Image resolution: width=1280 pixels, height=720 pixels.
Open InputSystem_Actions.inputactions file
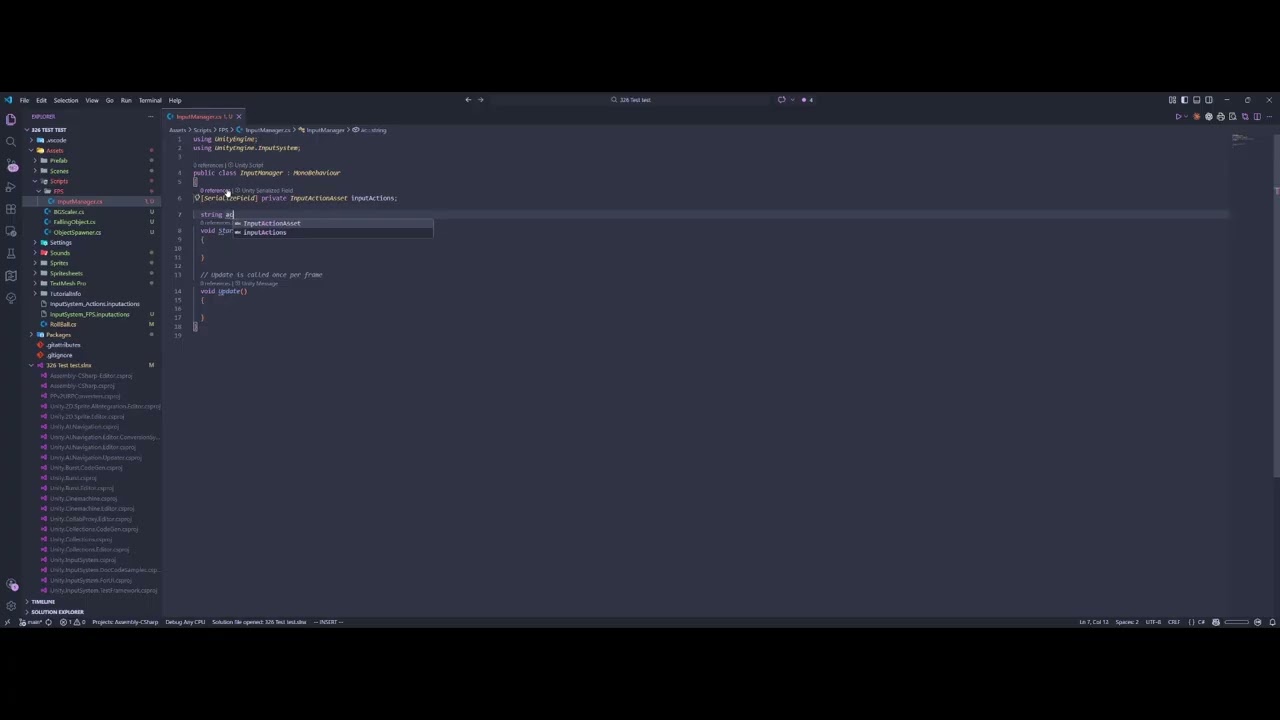94,304
